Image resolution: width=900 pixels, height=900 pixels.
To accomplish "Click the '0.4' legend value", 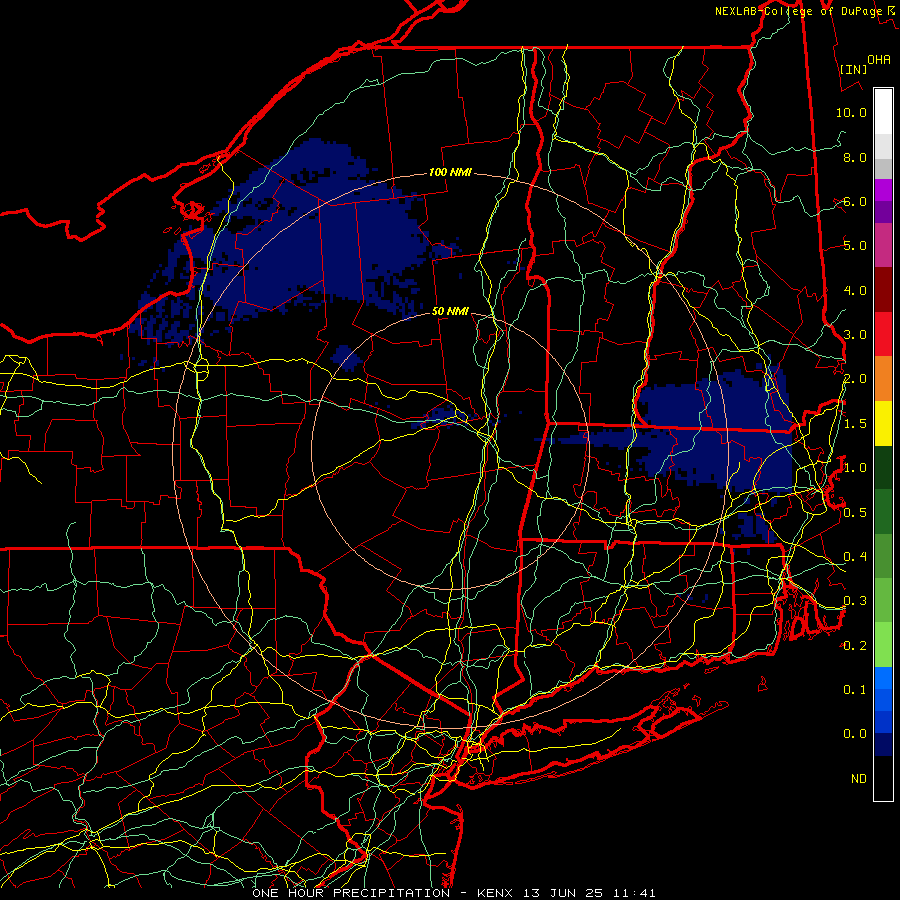I will pyautogui.click(x=855, y=556).
